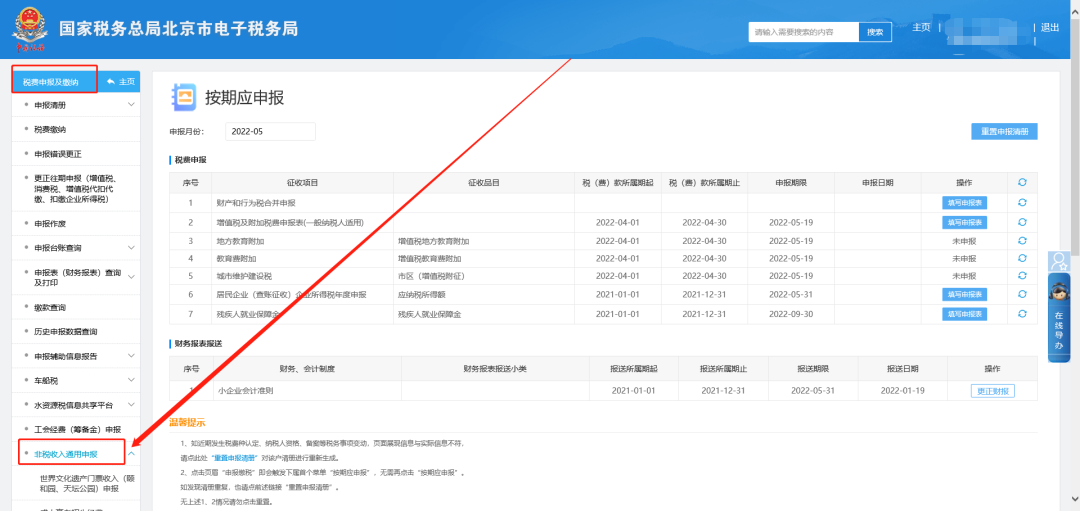
Task: Click refresh icon in table header row
Action: [x=1022, y=183]
